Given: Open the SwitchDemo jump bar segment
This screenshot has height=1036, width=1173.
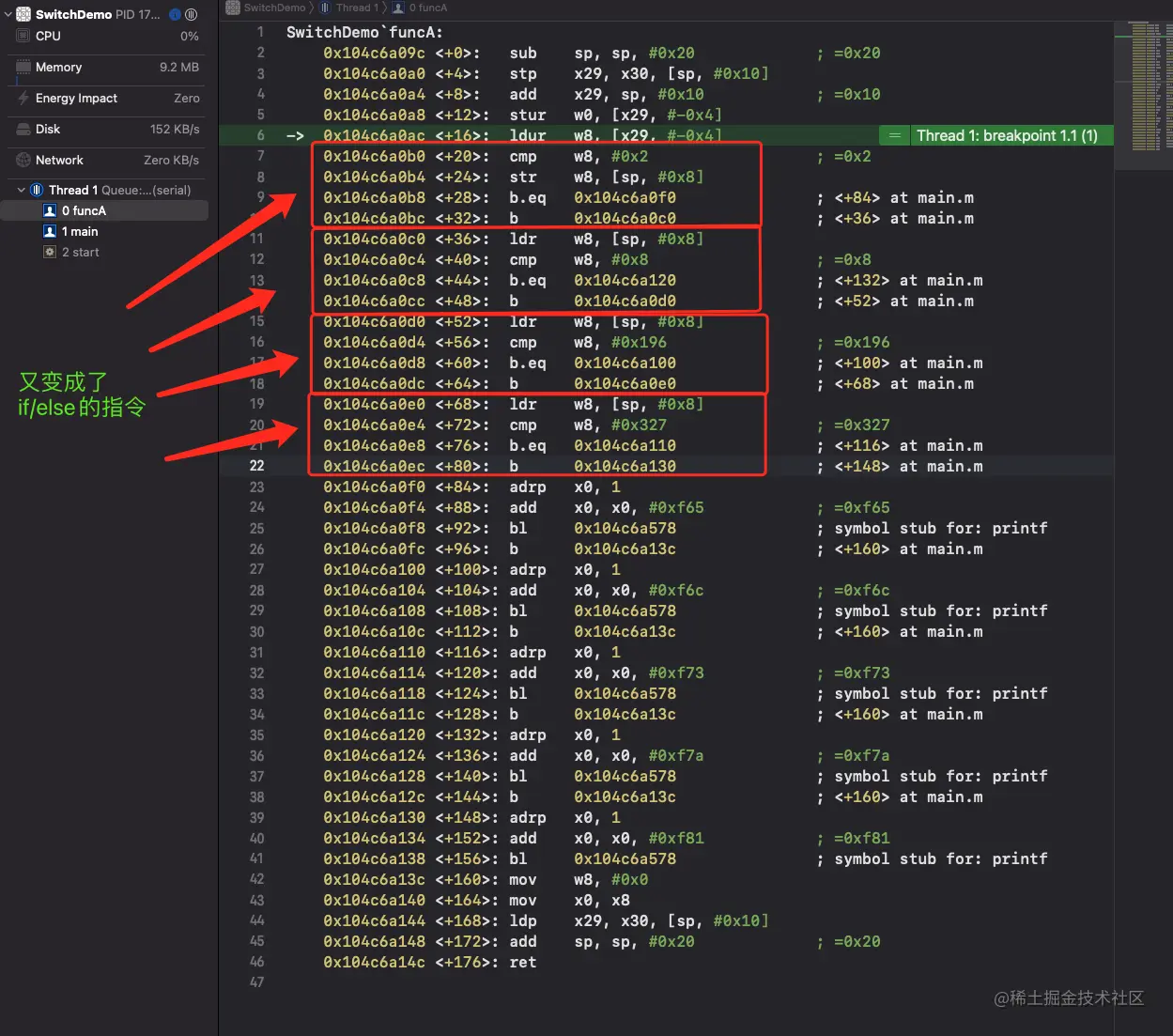Looking at the screenshot, I should (267, 8).
